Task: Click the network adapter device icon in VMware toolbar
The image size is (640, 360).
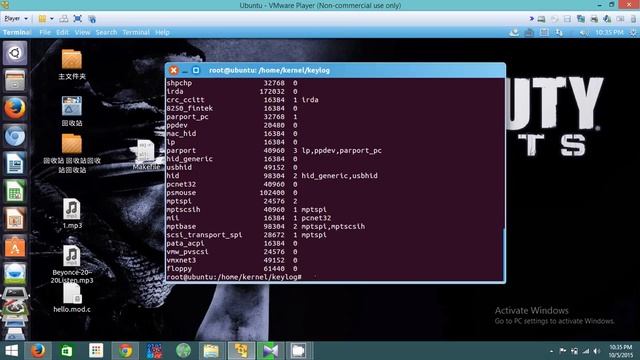Action: click(x=581, y=19)
